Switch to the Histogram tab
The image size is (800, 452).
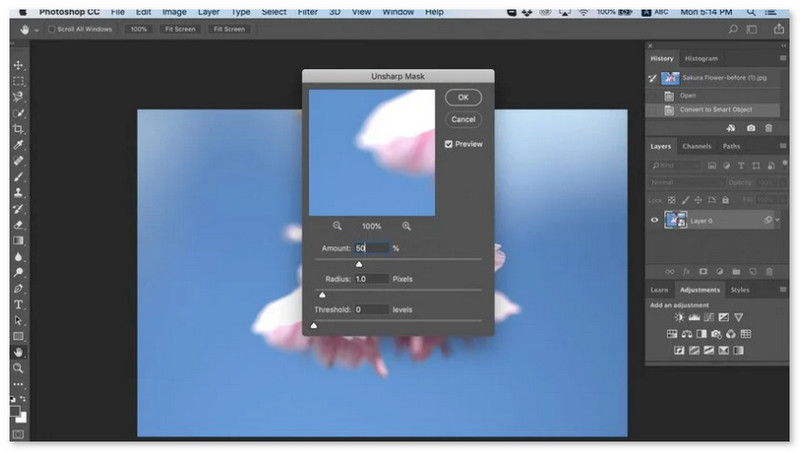(701, 59)
